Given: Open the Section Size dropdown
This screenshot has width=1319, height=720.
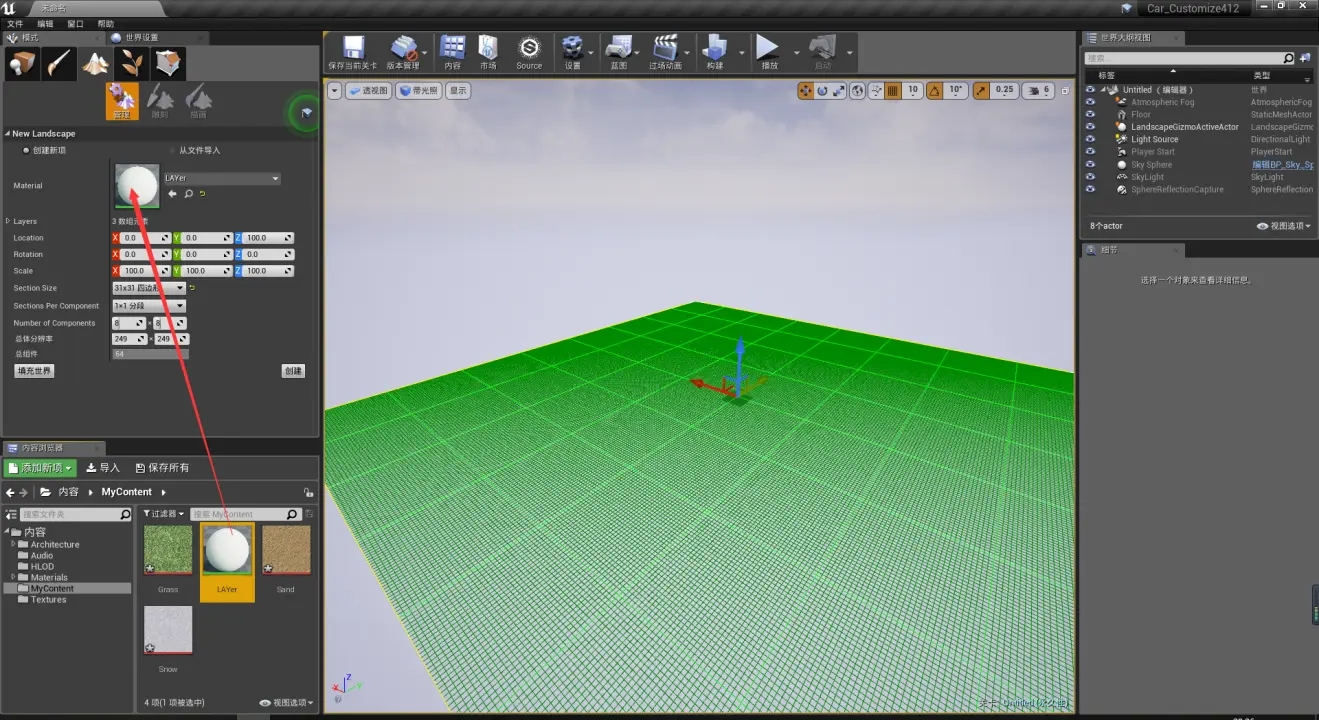Looking at the screenshot, I should tap(149, 288).
